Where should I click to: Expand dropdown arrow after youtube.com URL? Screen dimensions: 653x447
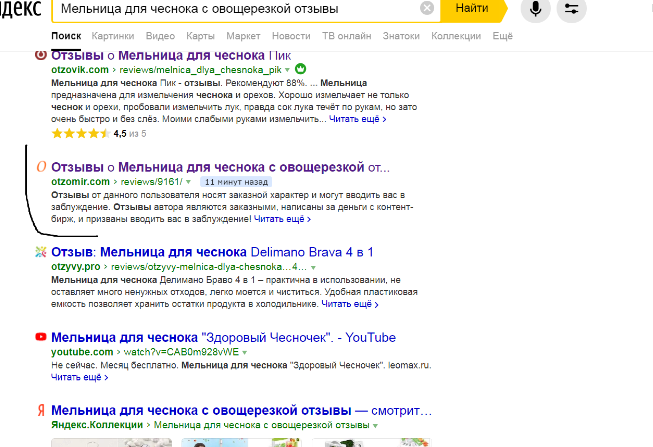click(x=244, y=352)
